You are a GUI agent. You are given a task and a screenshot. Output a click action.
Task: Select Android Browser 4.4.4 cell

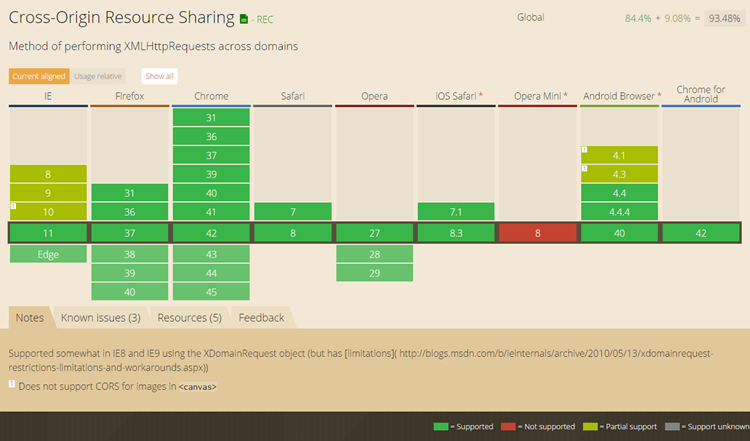619,211
